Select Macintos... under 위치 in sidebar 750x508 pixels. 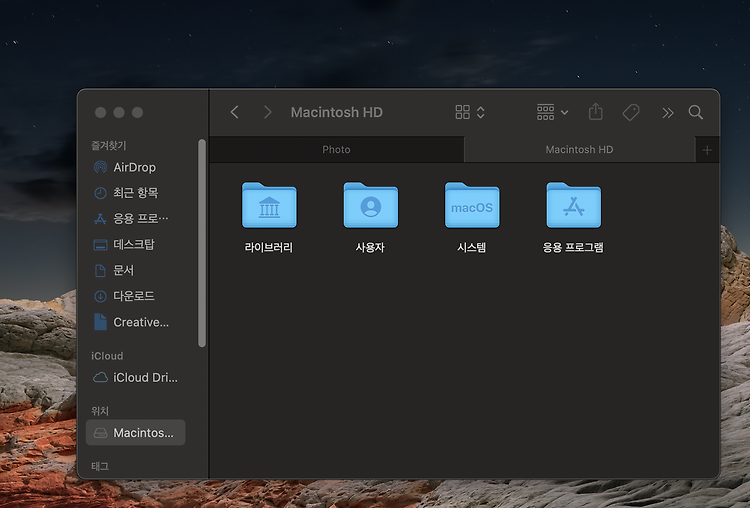click(x=136, y=432)
